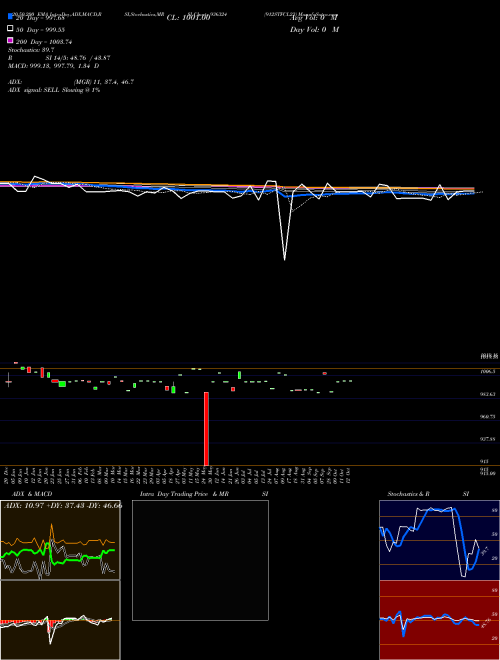This screenshot has width=500, height=660.
Task: Click the Intra Day Trading Price & MRSI title
Action: click(x=204, y=494)
